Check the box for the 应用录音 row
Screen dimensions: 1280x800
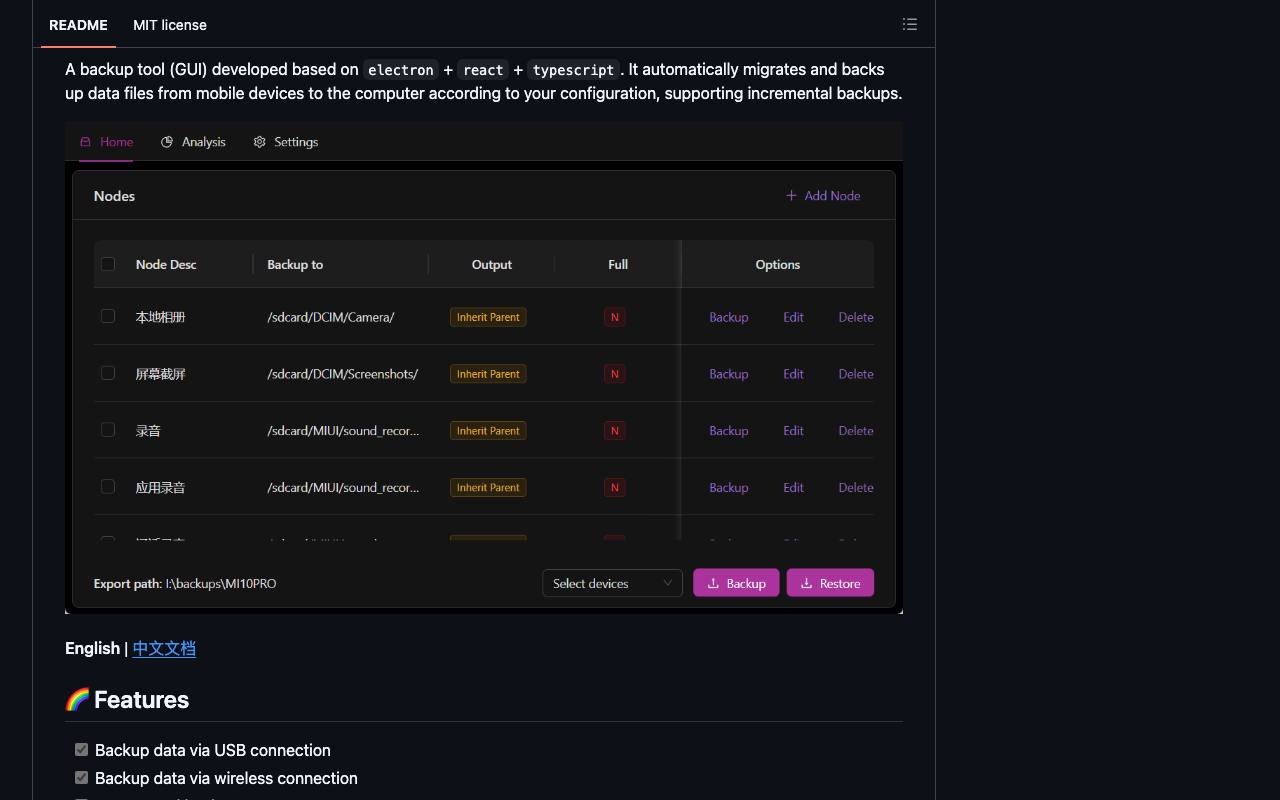pos(108,487)
